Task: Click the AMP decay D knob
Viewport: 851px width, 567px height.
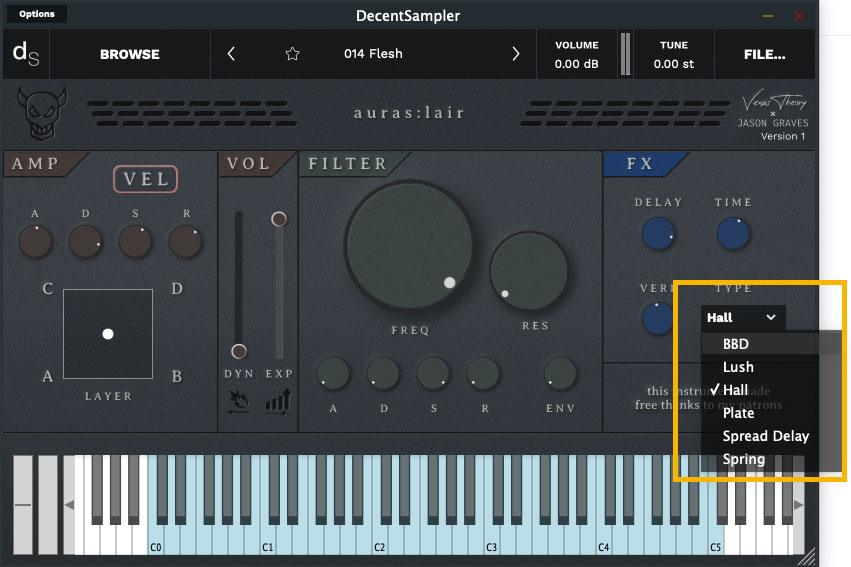Action: pyautogui.click(x=85, y=241)
